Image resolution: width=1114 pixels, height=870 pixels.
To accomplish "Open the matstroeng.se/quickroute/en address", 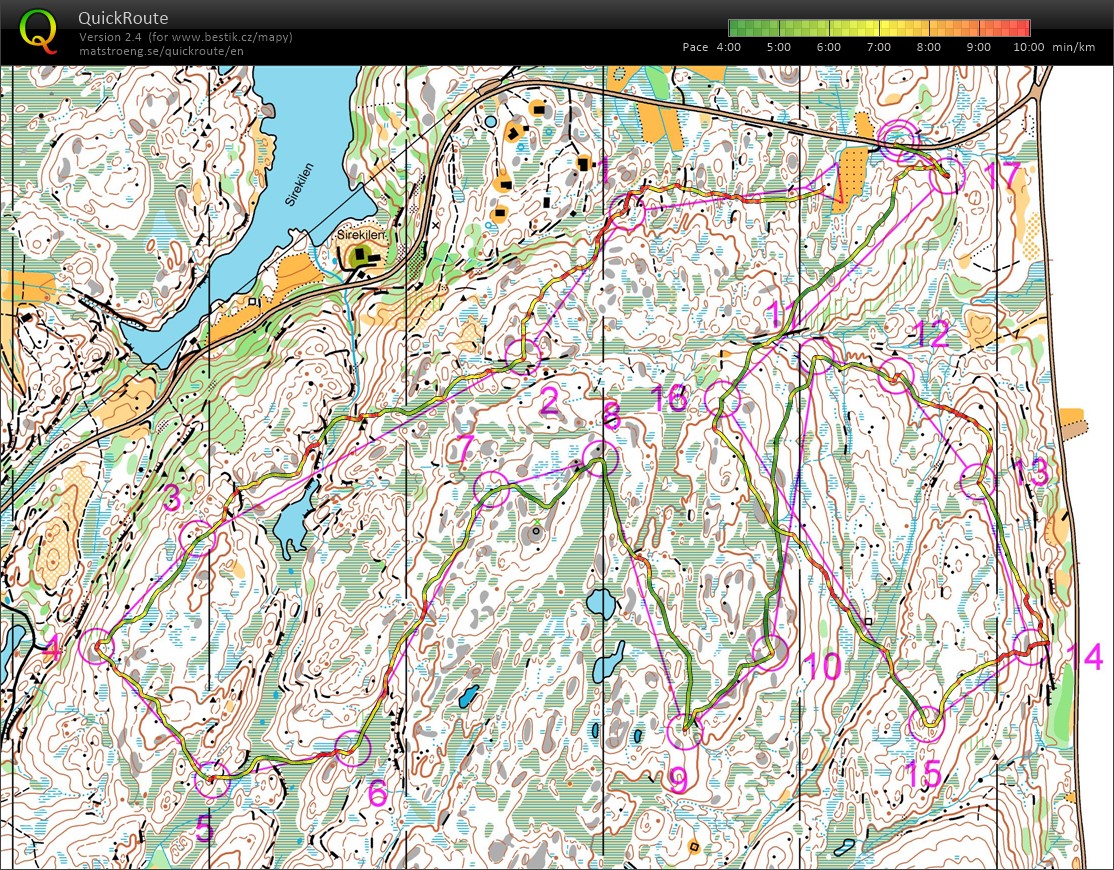I will [161, 50].
